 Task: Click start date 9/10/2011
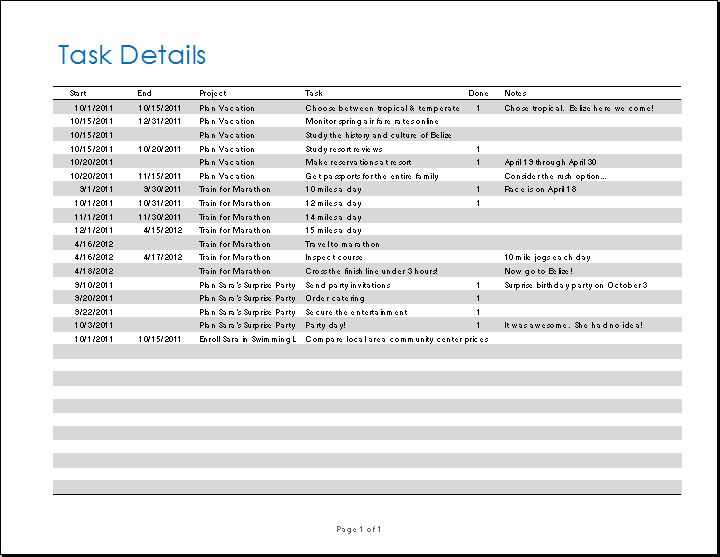pyautogui.click(x=94, y=285)
